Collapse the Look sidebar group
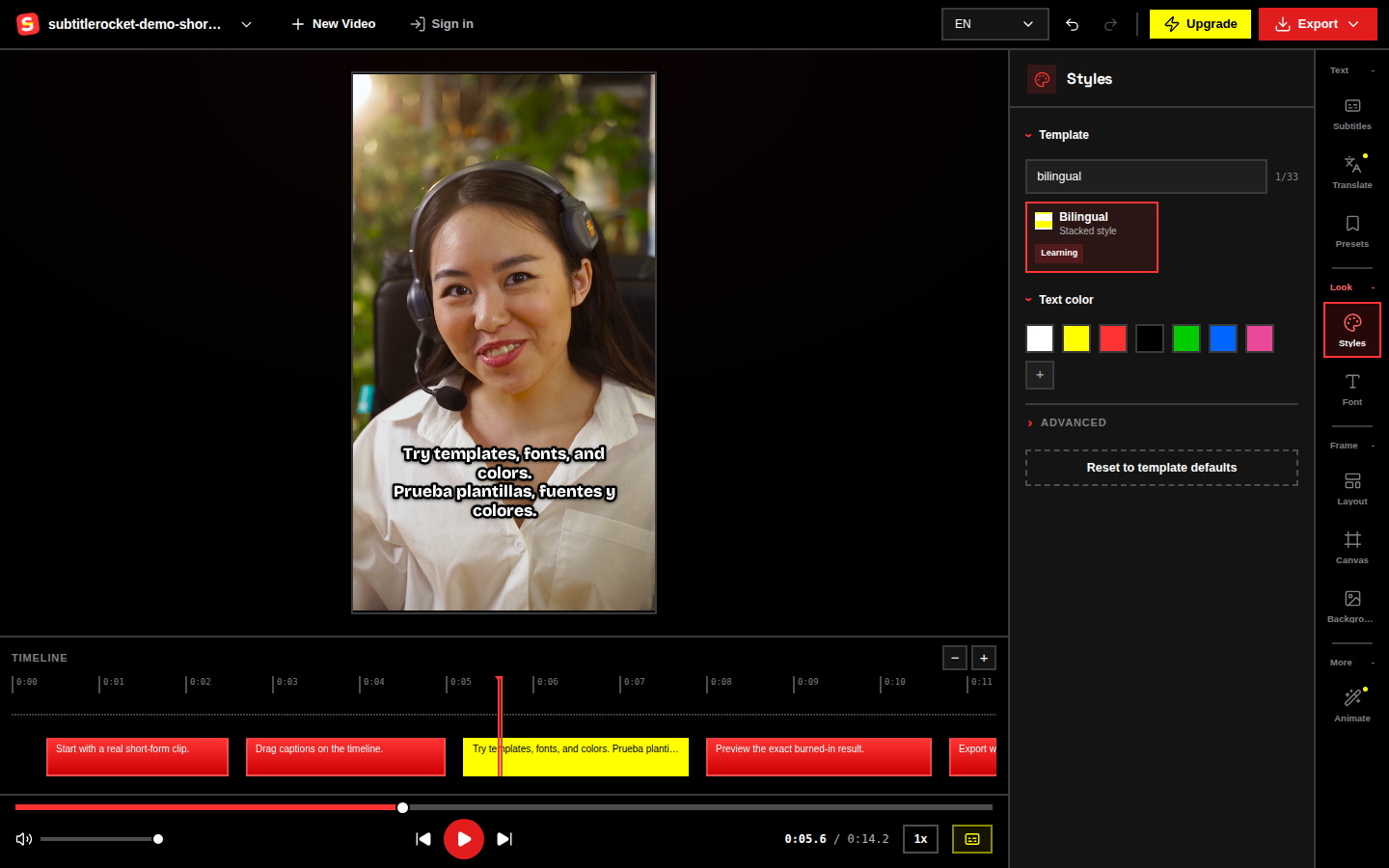1389x868 pixels. pos(1352,287)
